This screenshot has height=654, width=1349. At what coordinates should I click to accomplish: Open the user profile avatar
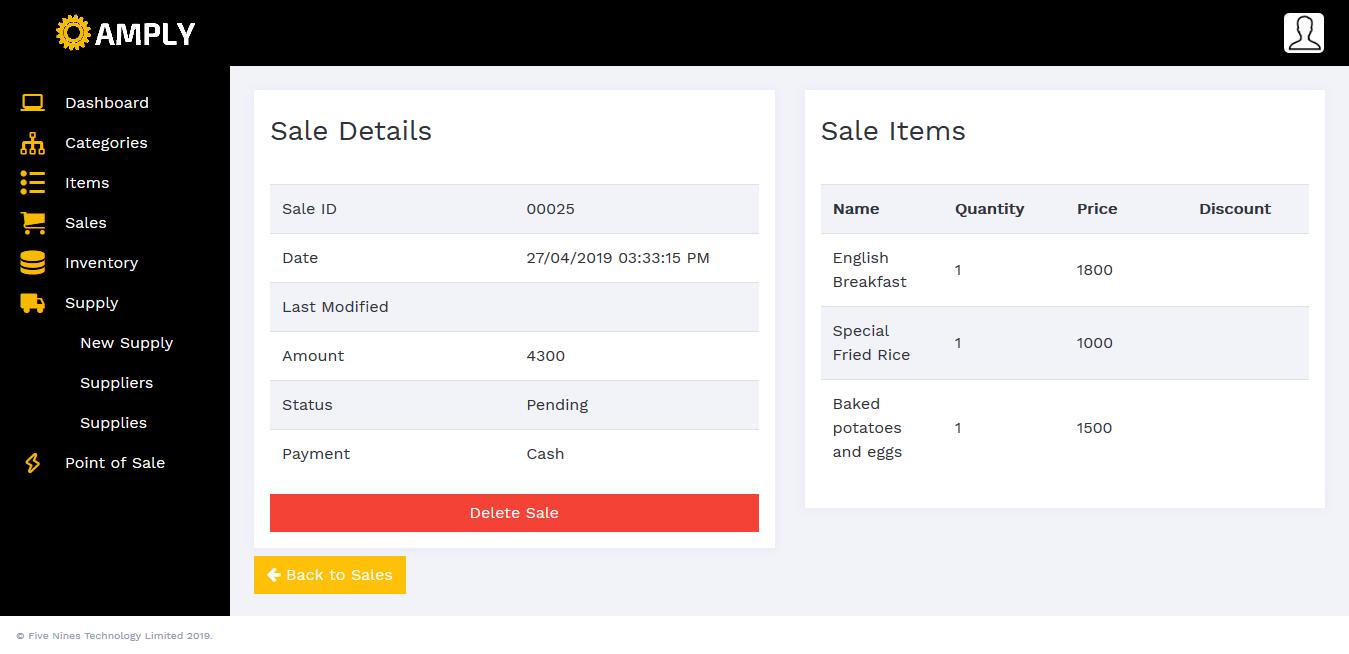click(1303, 33)
